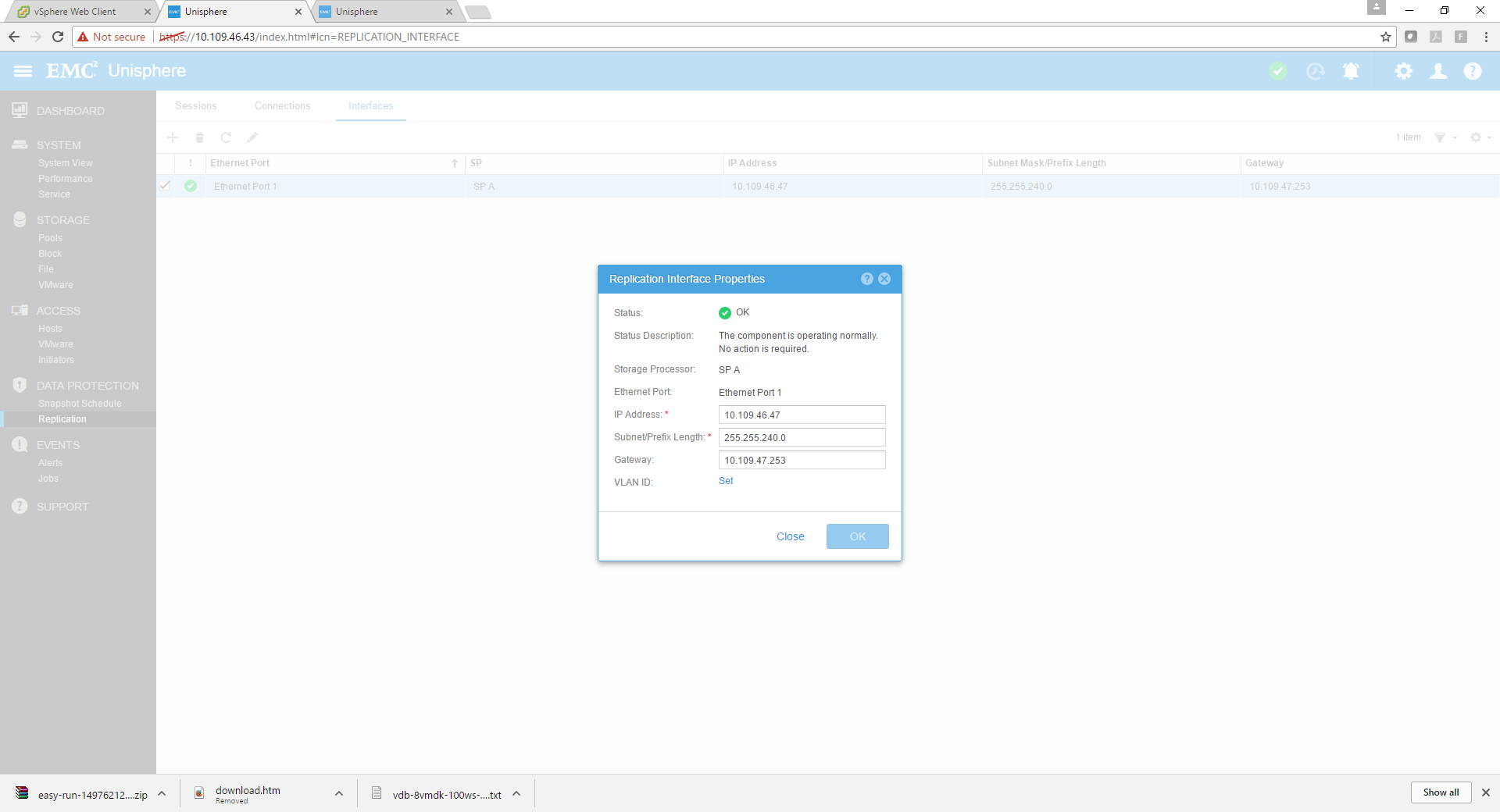Toggle the Ethernet Port 1 row checkbox
The width and height of the screenshot is (1500, 812).
tap(165, 186)
